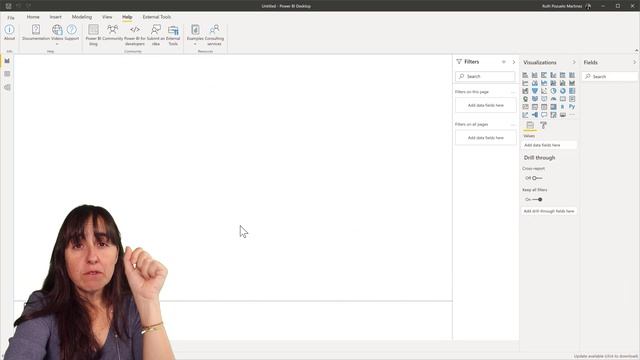The height and width of the screenshot is (360, 640).
Task: Toggle Cross-report drill through switch
Action: click(537, 178)
